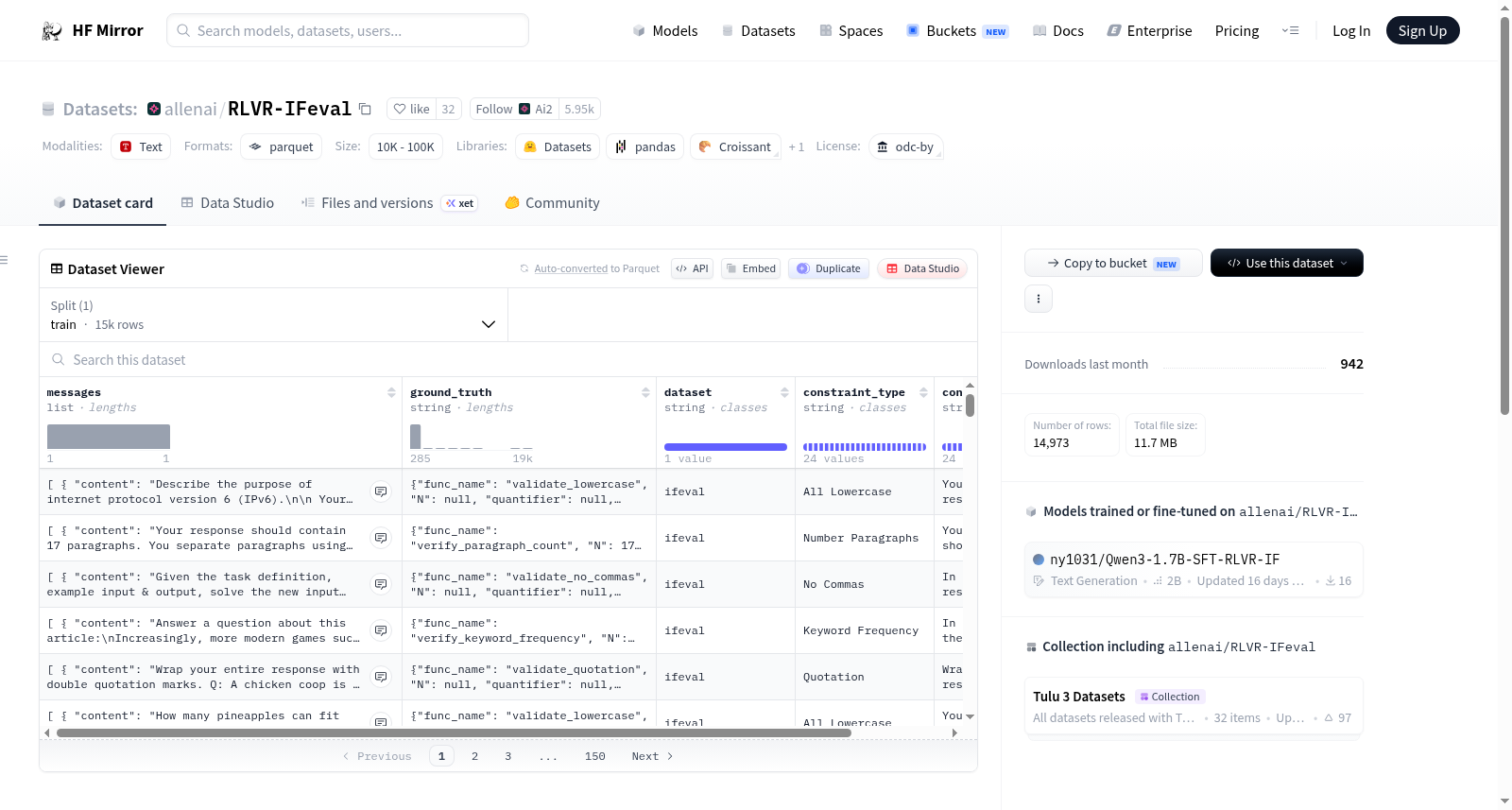Screen dimensions: 1512x810
Task: Sort by the constraint_type column
Action: coord(923,392)
